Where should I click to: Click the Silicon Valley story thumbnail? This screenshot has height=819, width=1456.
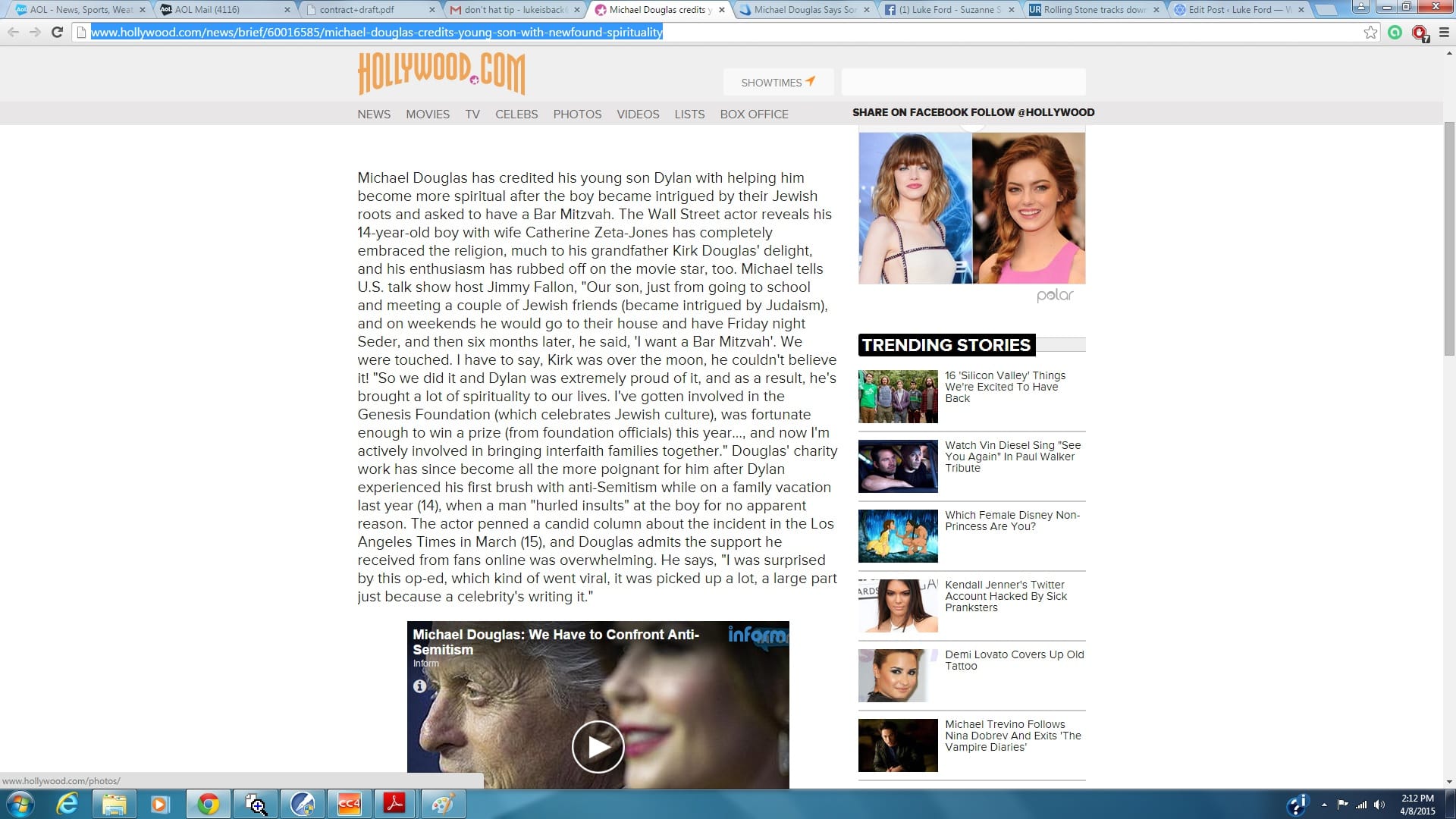point(898,397)
